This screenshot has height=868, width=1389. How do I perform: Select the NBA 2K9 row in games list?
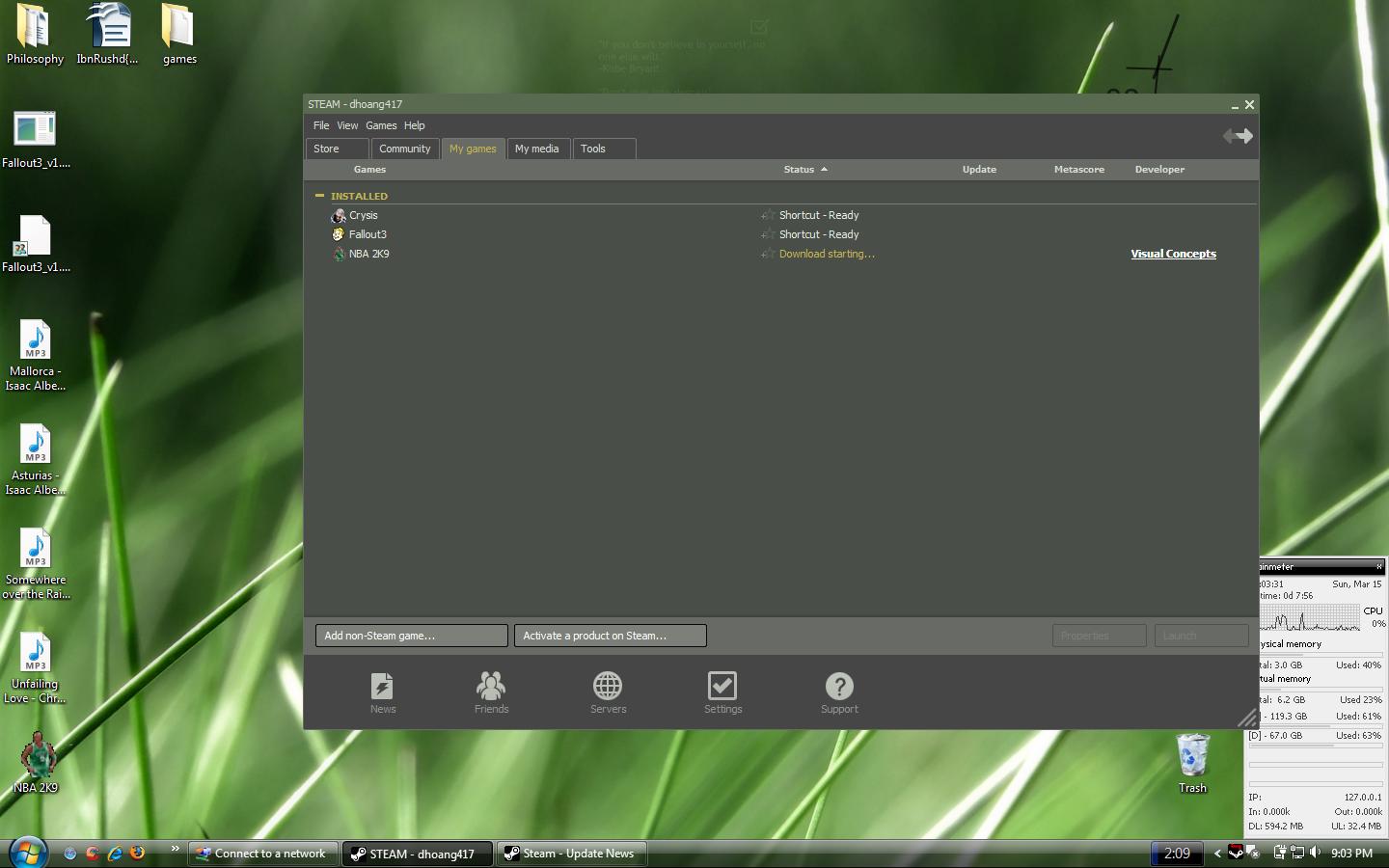(x=781, y=254)
